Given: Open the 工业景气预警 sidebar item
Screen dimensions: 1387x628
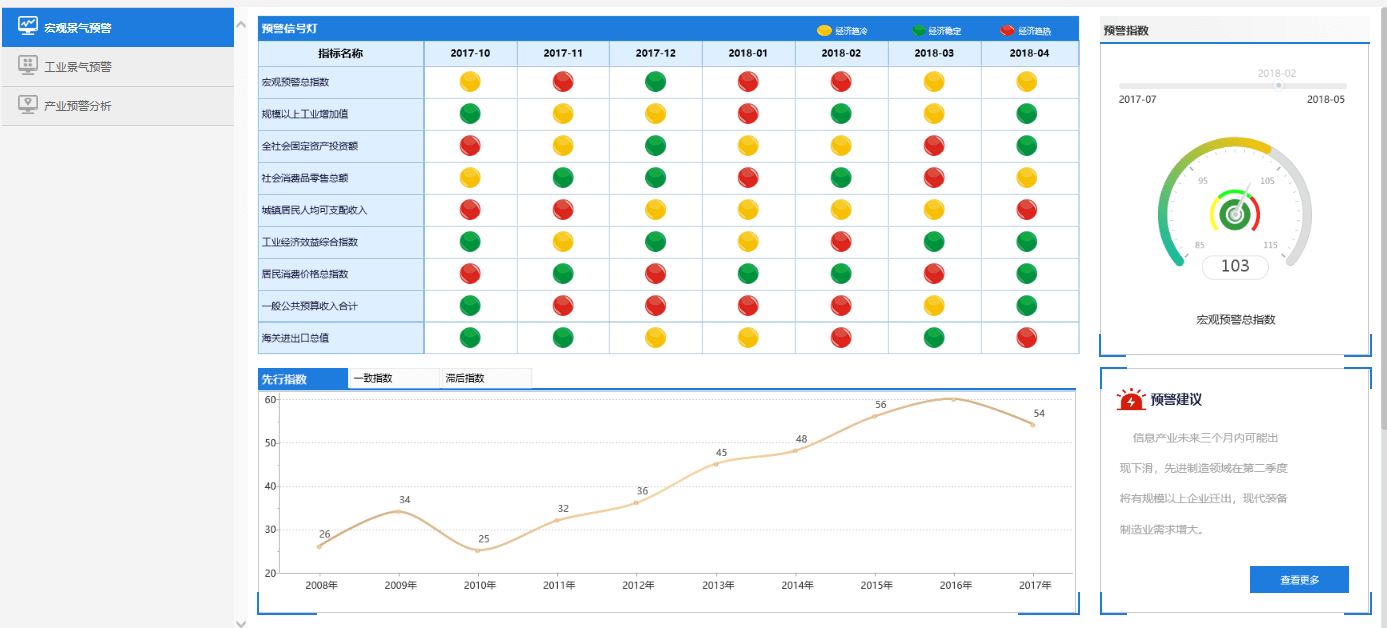Looking at the screenshot, I should click(117, 67).
